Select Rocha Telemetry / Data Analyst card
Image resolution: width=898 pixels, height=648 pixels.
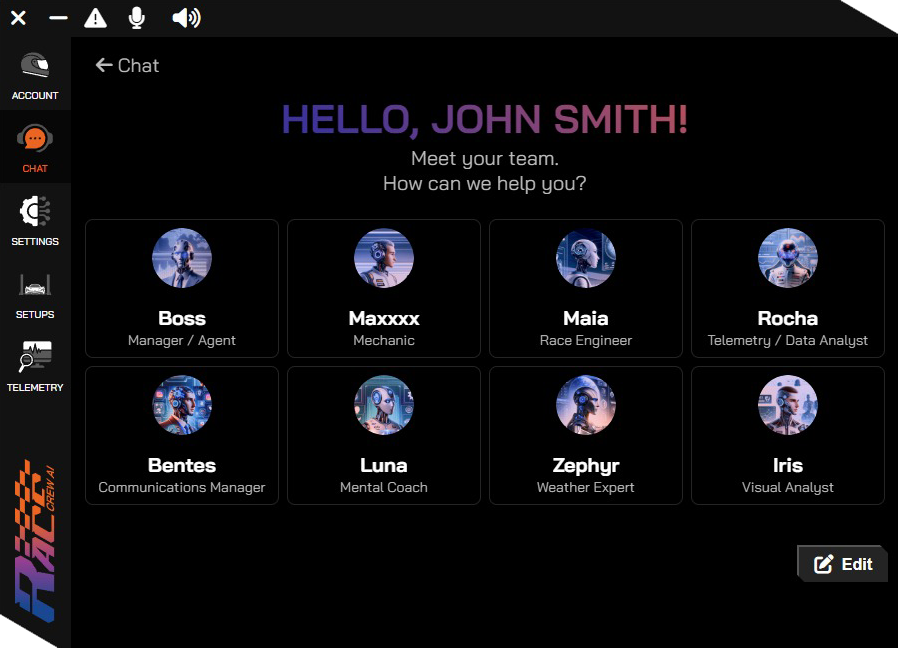point(788,289)
